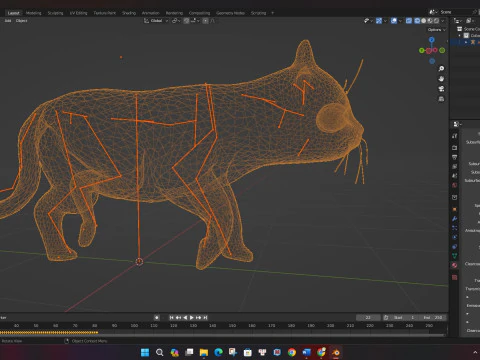Open the Texture properties tab (checker icon)
The height and width of the screenshot is (360, 480).
pyautogui.click(x=455, y=277)
